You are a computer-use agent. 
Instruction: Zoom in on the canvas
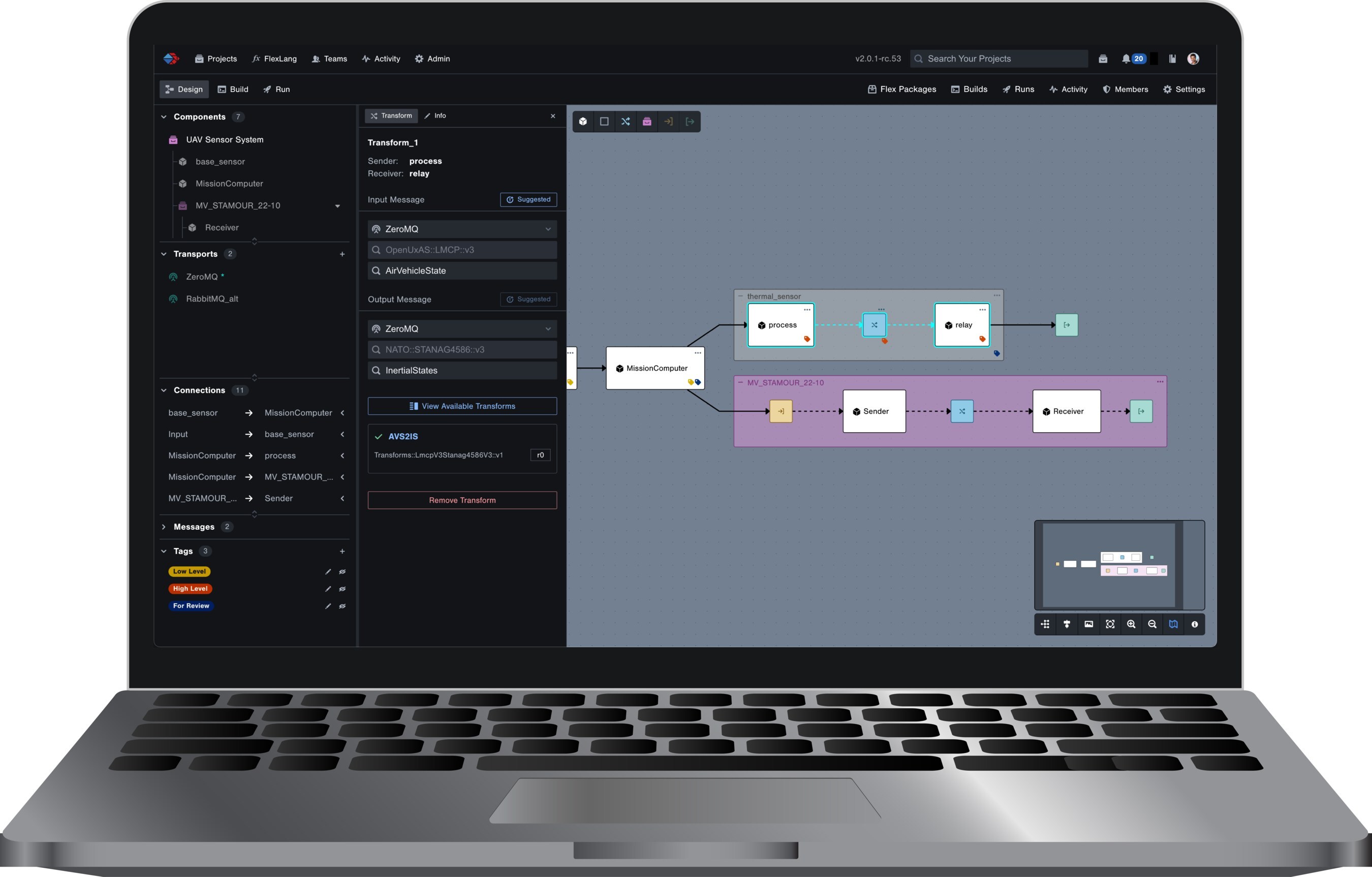pyautogui.click(x=1131, y=624)
